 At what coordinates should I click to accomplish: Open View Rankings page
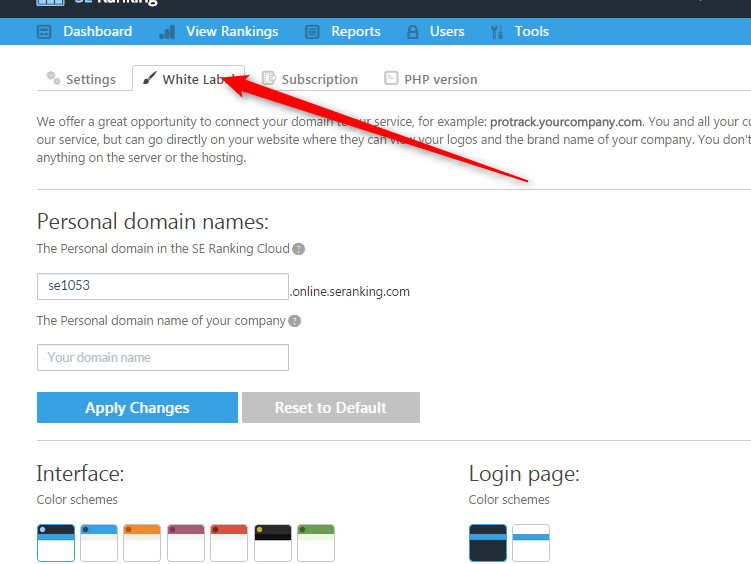point(232,32)
